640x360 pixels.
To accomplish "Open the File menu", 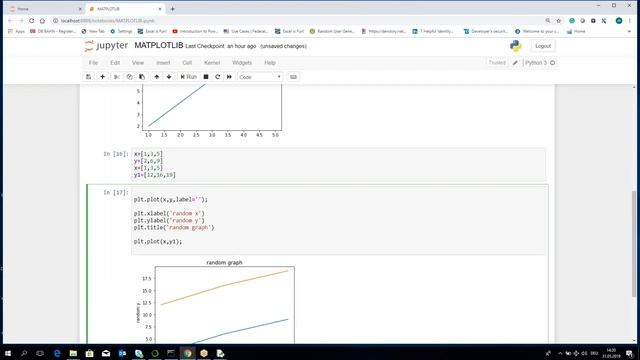I will 93,63.
